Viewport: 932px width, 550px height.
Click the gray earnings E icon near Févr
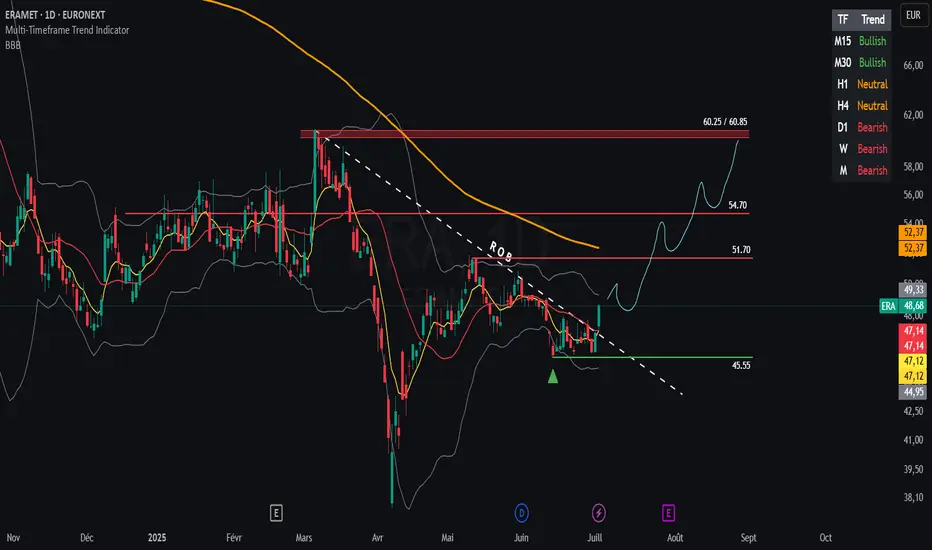point(276,513)
